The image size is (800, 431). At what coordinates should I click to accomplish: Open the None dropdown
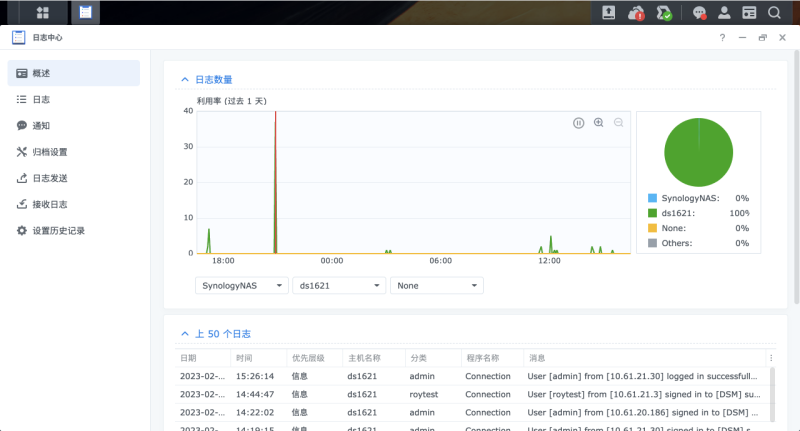(x=437, y=286)
